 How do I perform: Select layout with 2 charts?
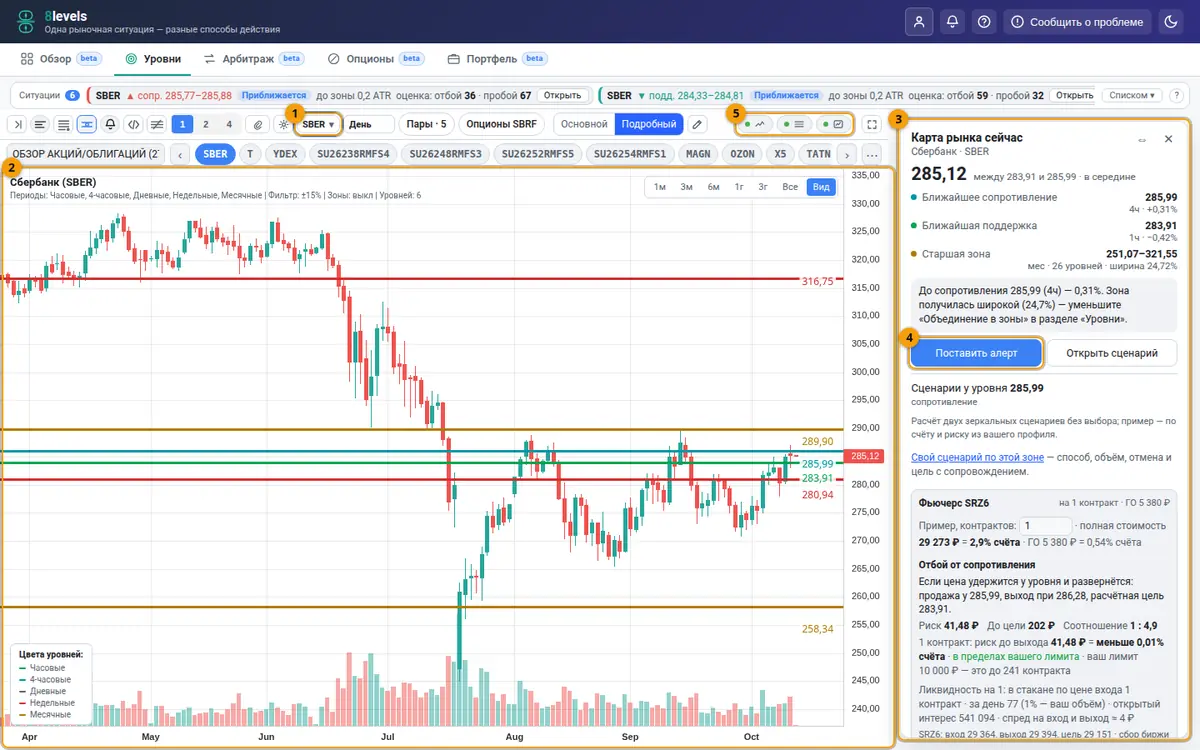[206, 124]
